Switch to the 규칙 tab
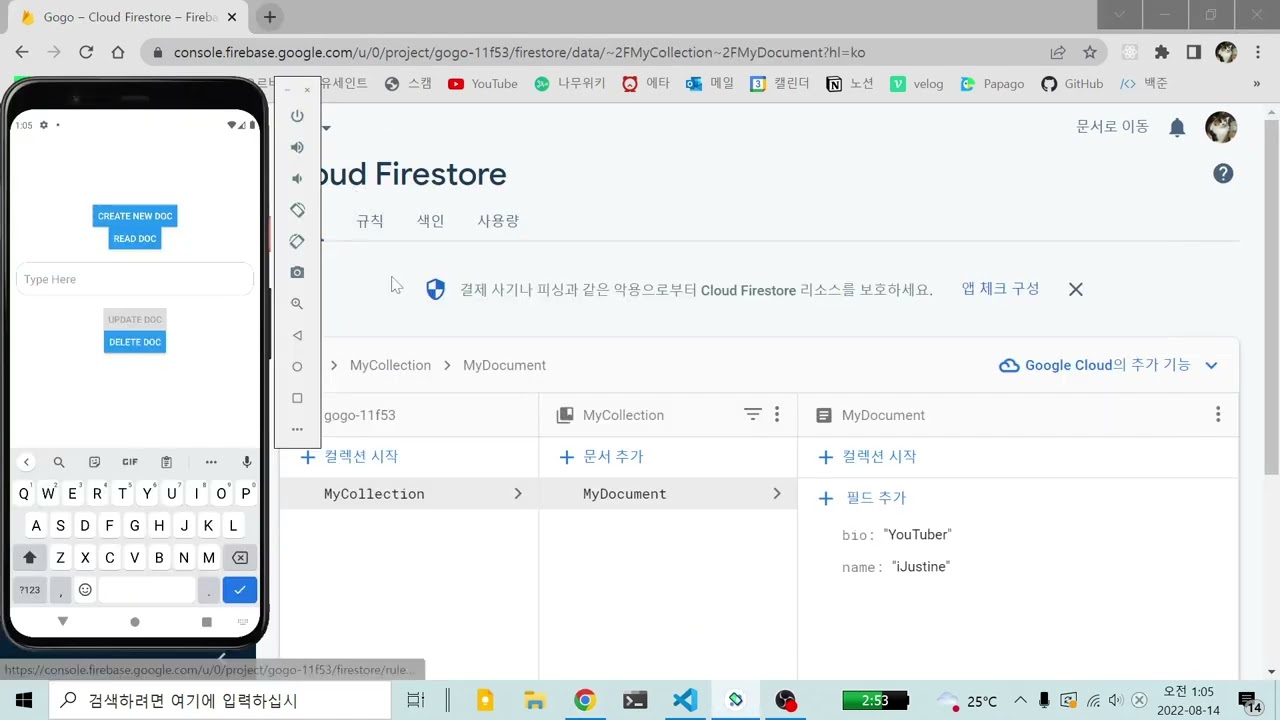1280x720 pixels. pos(370,221)
